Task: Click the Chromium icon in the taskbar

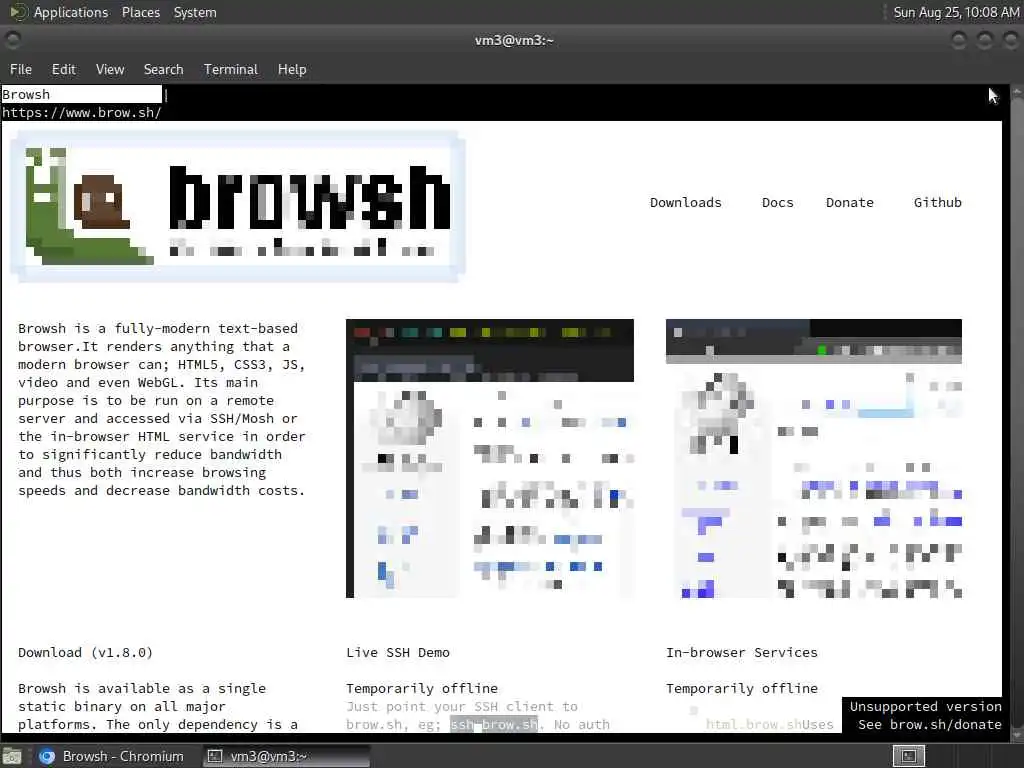Action: click(46, 756)
